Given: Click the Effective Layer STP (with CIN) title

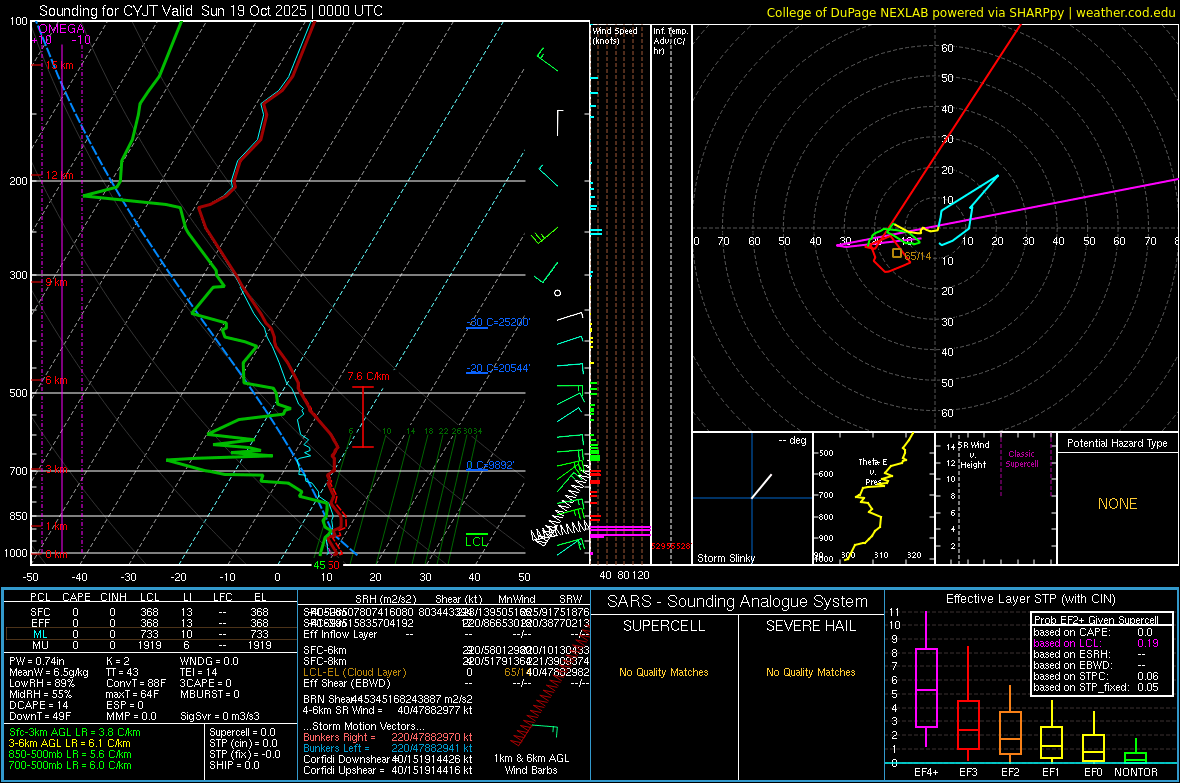Looking at the screenshot, I should [x=1030, y=599].
